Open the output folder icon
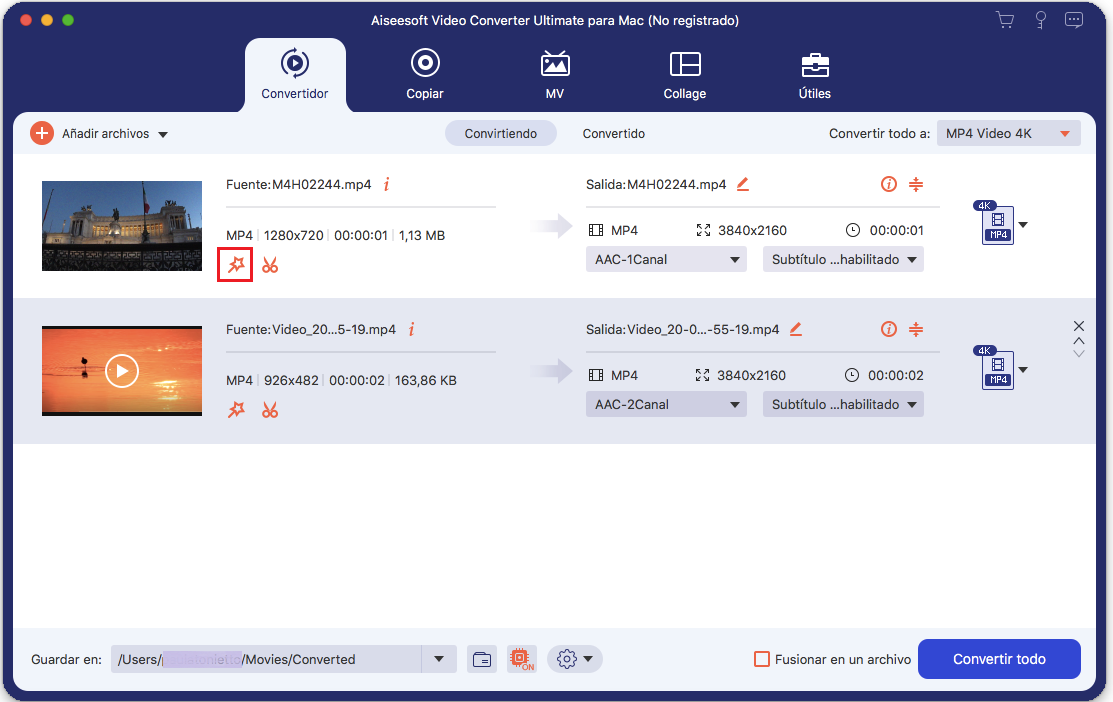Screen dimensions: 1113x702 [482, 659]
